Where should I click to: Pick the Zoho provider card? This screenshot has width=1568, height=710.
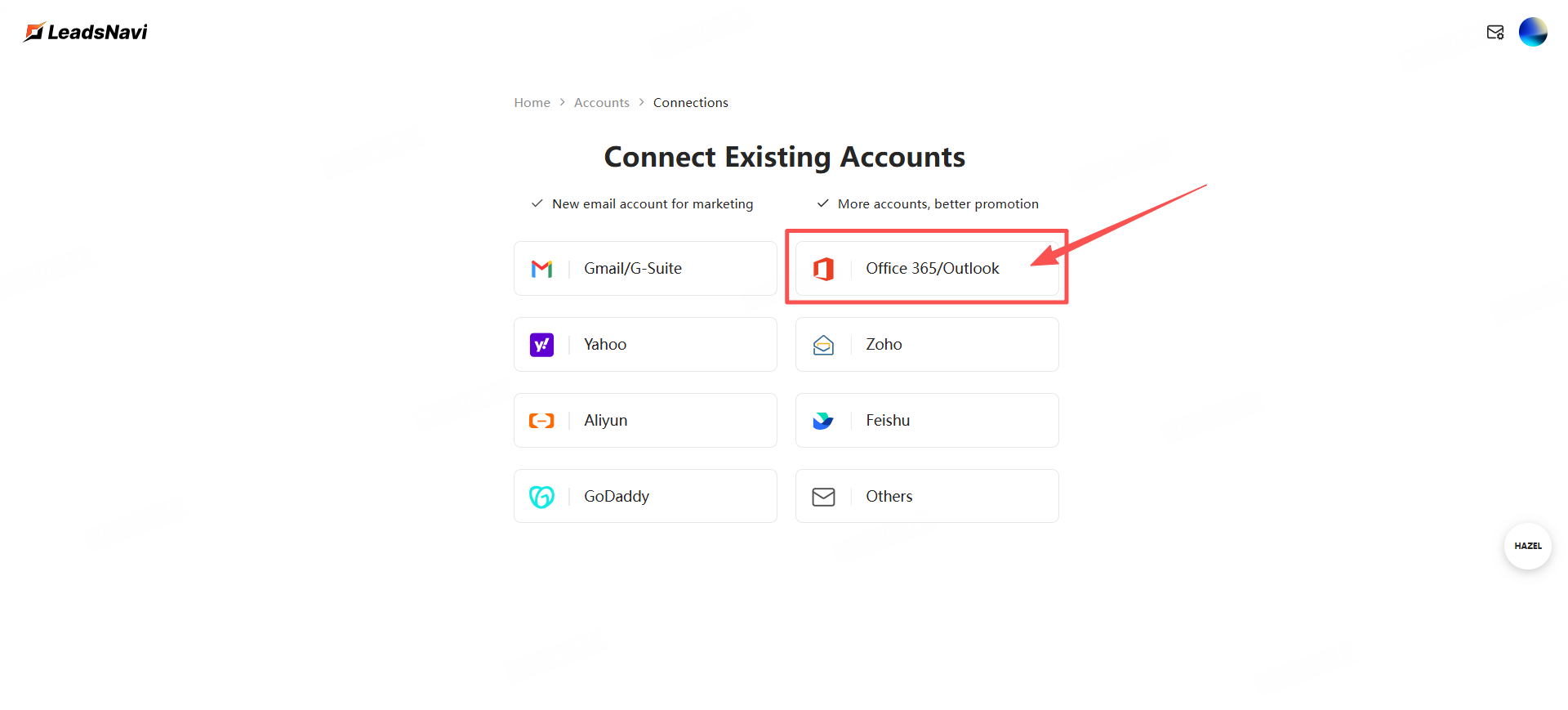(x=927, y=345)
